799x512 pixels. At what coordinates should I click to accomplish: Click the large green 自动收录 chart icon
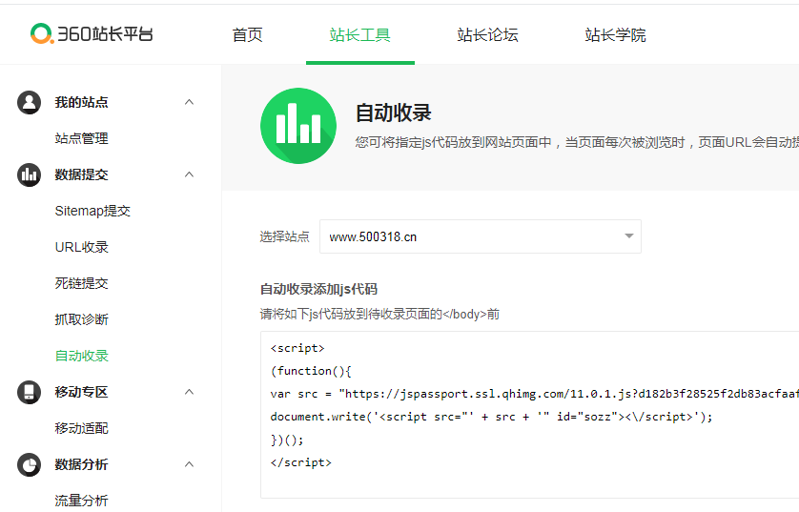(298, 126)
